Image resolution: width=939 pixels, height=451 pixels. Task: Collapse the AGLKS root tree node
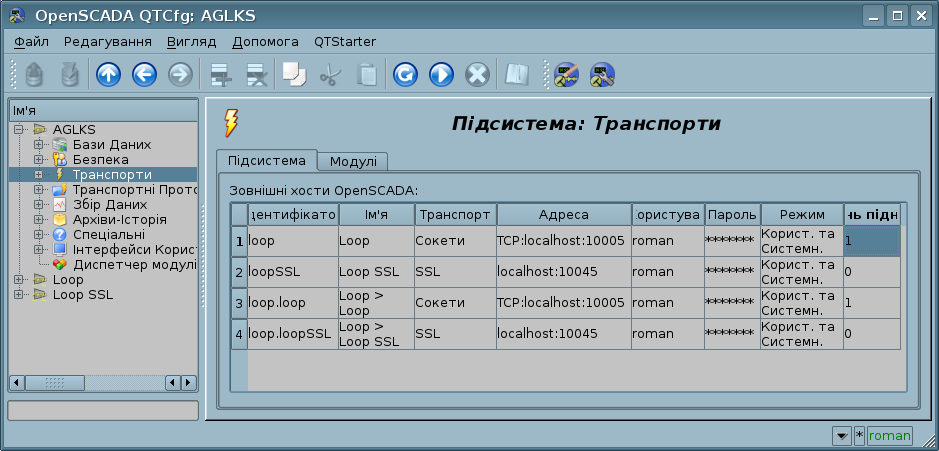(x=18, y=129)
